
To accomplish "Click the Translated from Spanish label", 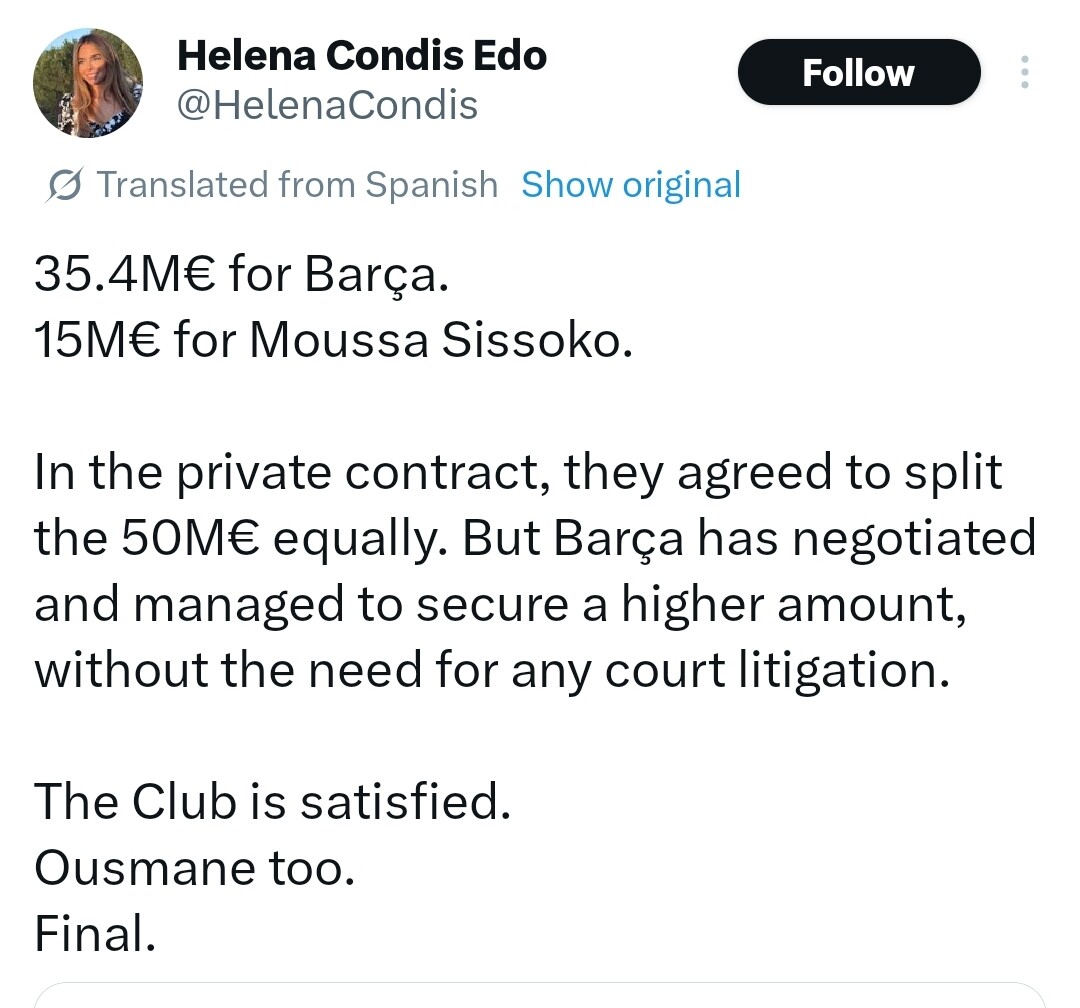I will coord(296,185).
